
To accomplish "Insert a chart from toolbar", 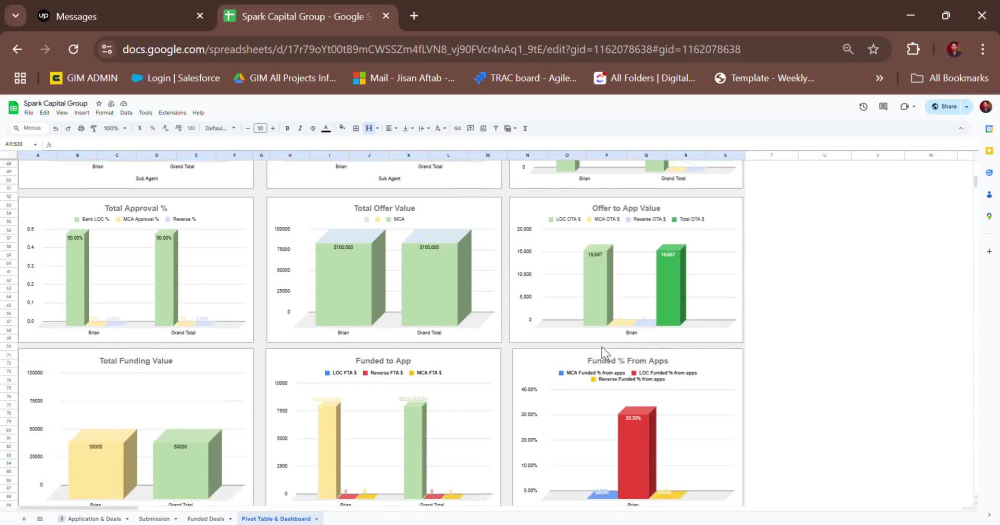I will point(483,128).
